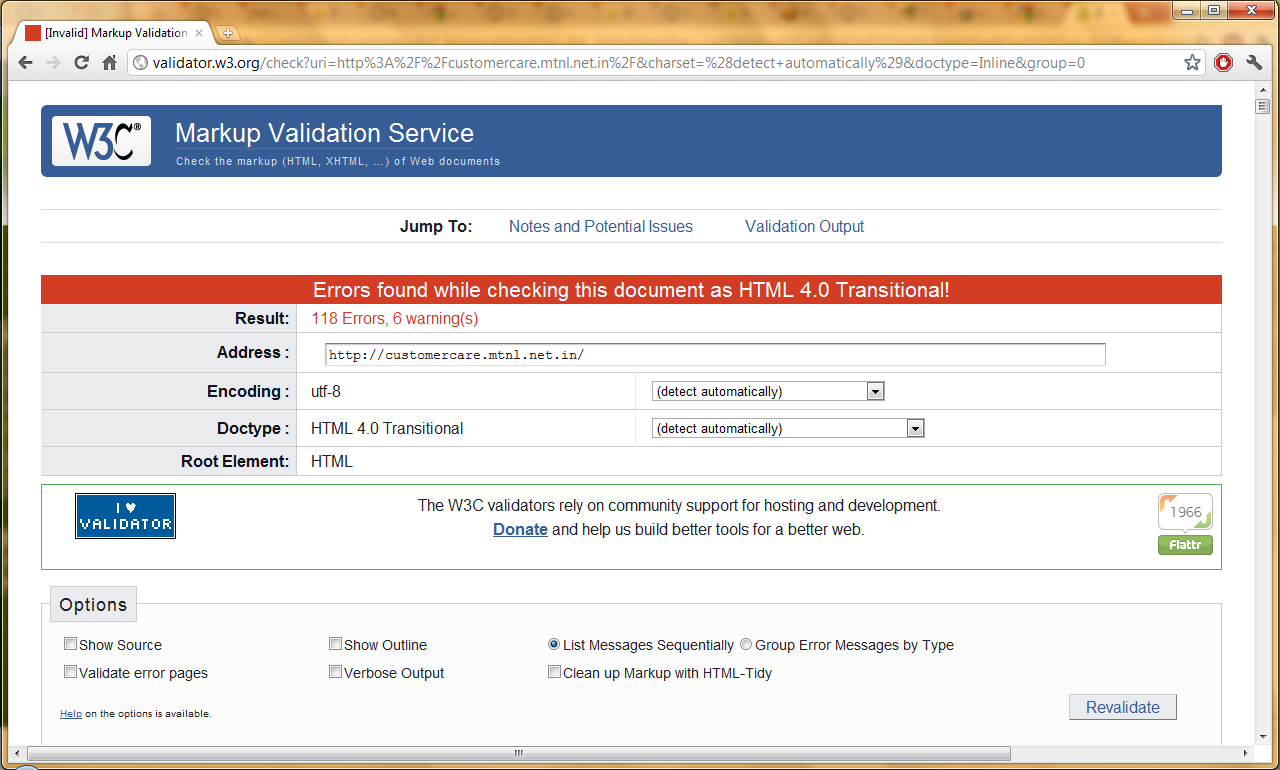Click the HTML 4.0 Transitional doctype value

point(387,429)
